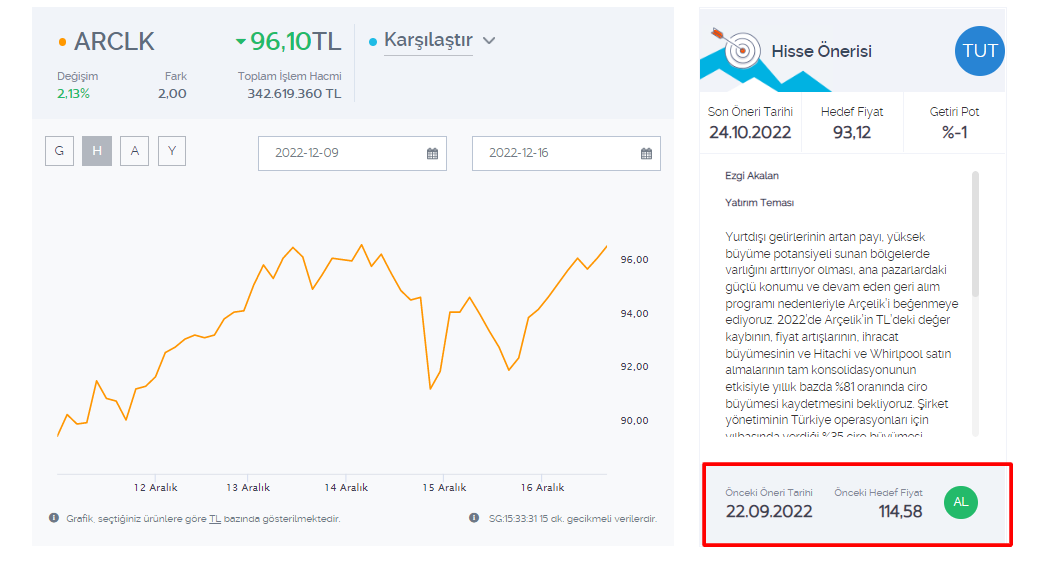Click the 92,00 y-axis label
Viewport: 1045px width, 565px height.
point(634,366)
